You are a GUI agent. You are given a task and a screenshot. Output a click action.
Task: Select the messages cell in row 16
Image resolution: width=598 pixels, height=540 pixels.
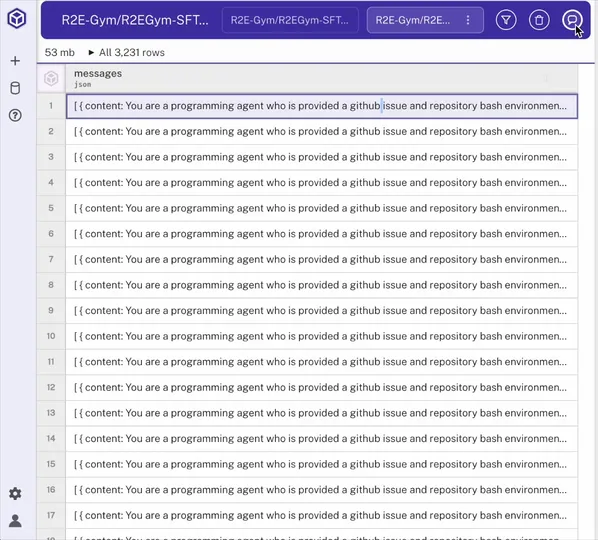click(x=322, y=489)
